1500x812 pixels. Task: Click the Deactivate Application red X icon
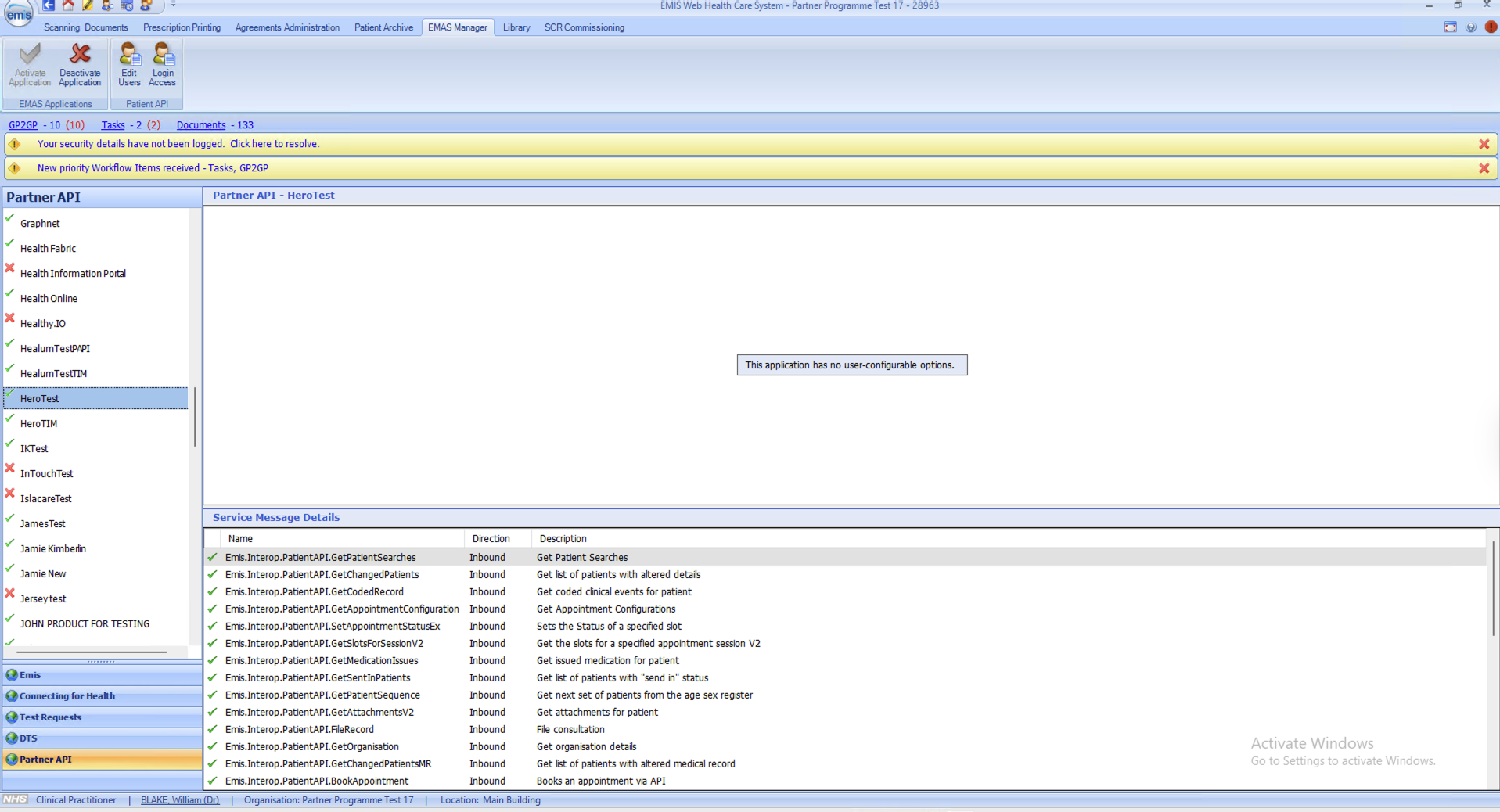click(x=80, y=55)
